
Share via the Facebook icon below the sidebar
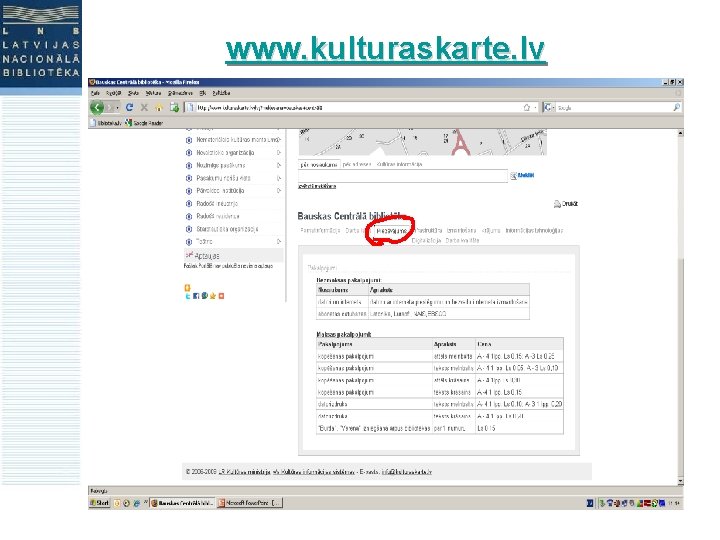(x=196, y=296)
